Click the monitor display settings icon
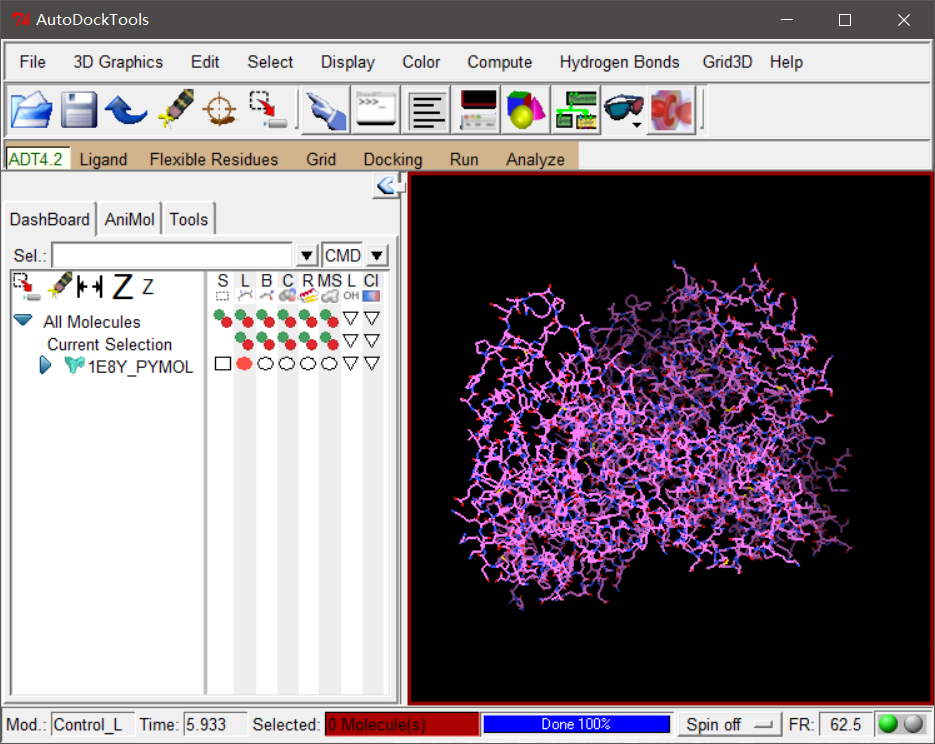Image resolution: width=935 pixels, height=744 pixels. pyautogui.click(x=478, y=110)
